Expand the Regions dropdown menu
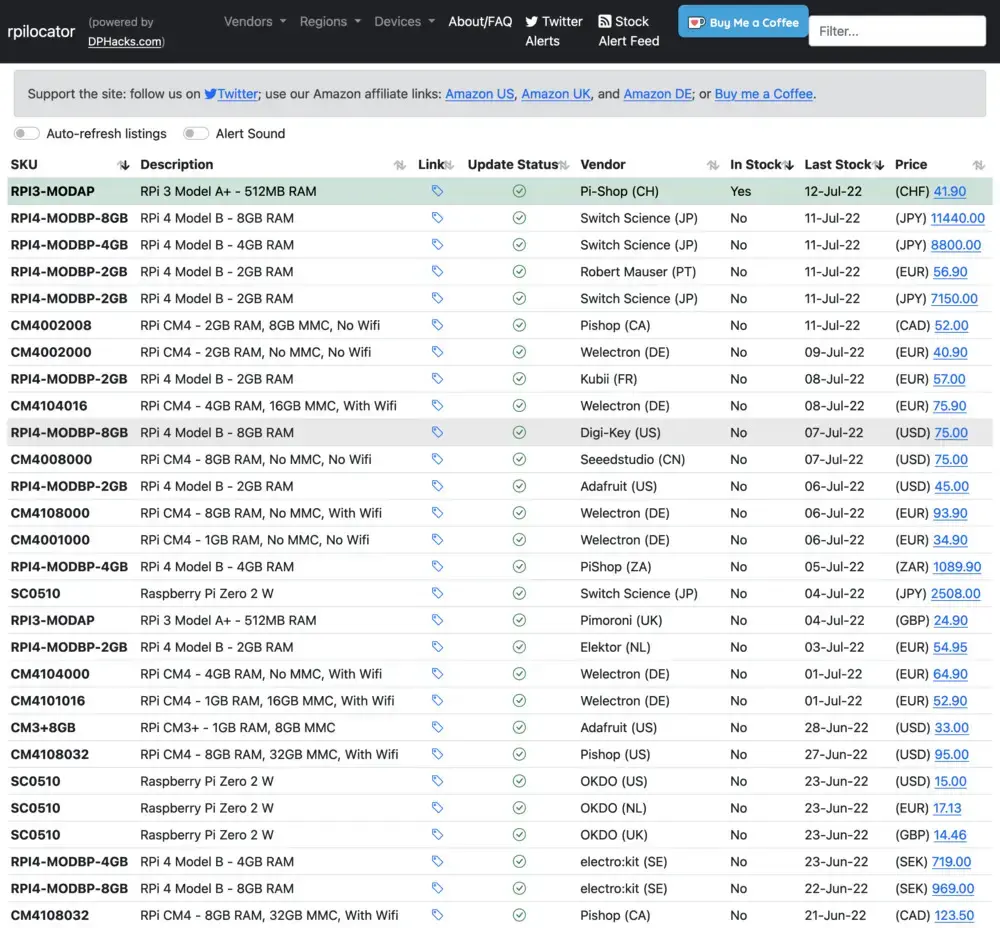Screen dimensions: 1000x928 (x=330, y=22)
